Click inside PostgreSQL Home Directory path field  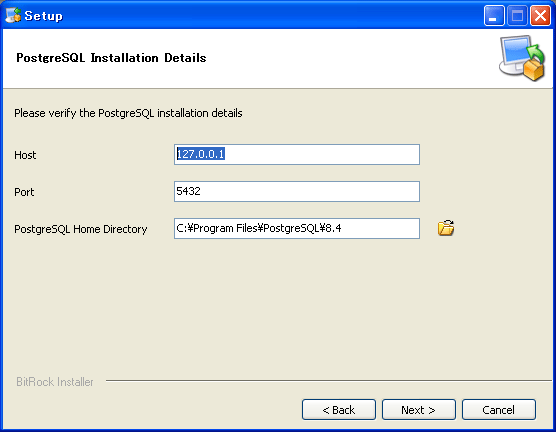click(x=297, y=228)
